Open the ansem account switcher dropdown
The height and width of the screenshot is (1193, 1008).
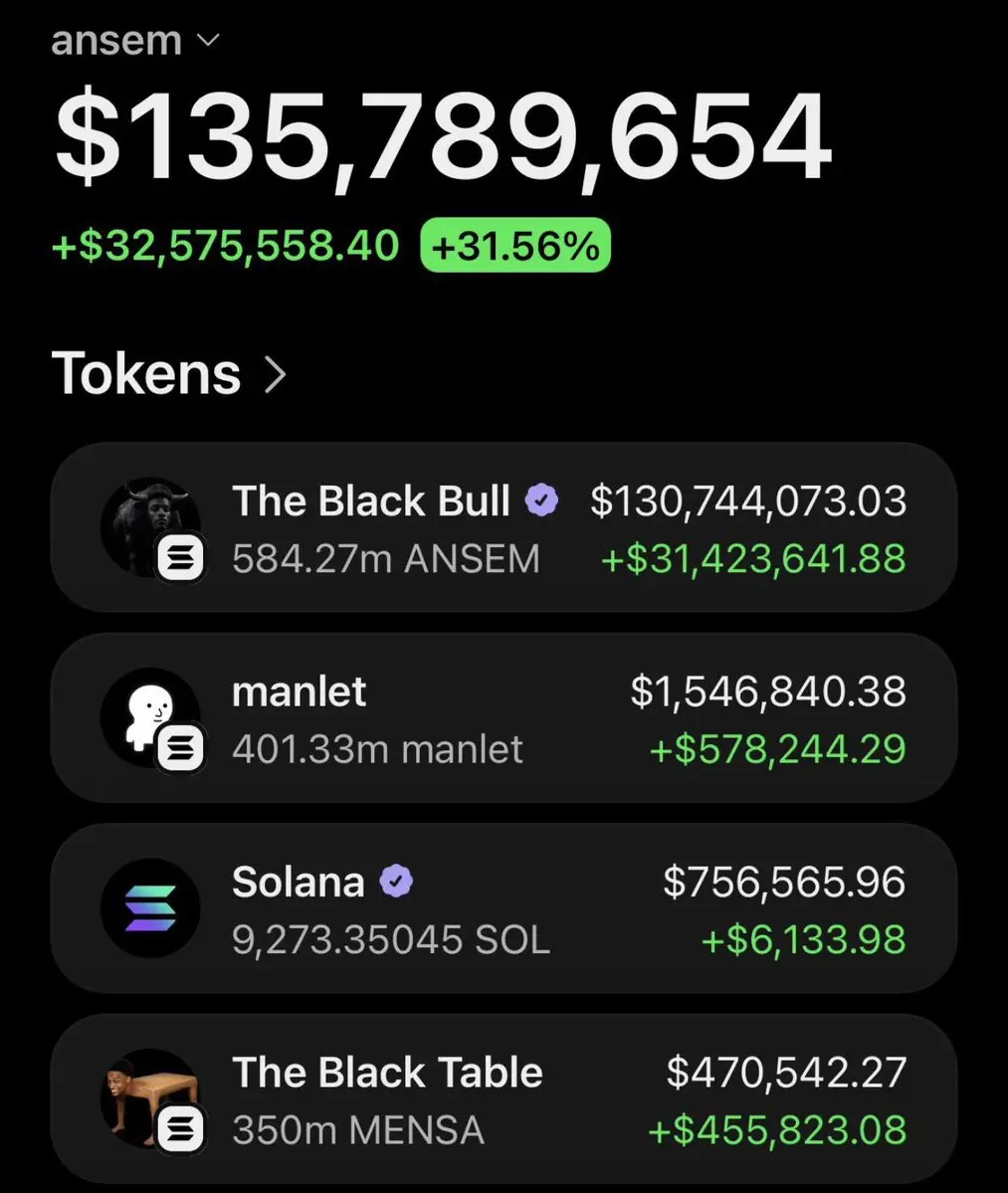135,40
